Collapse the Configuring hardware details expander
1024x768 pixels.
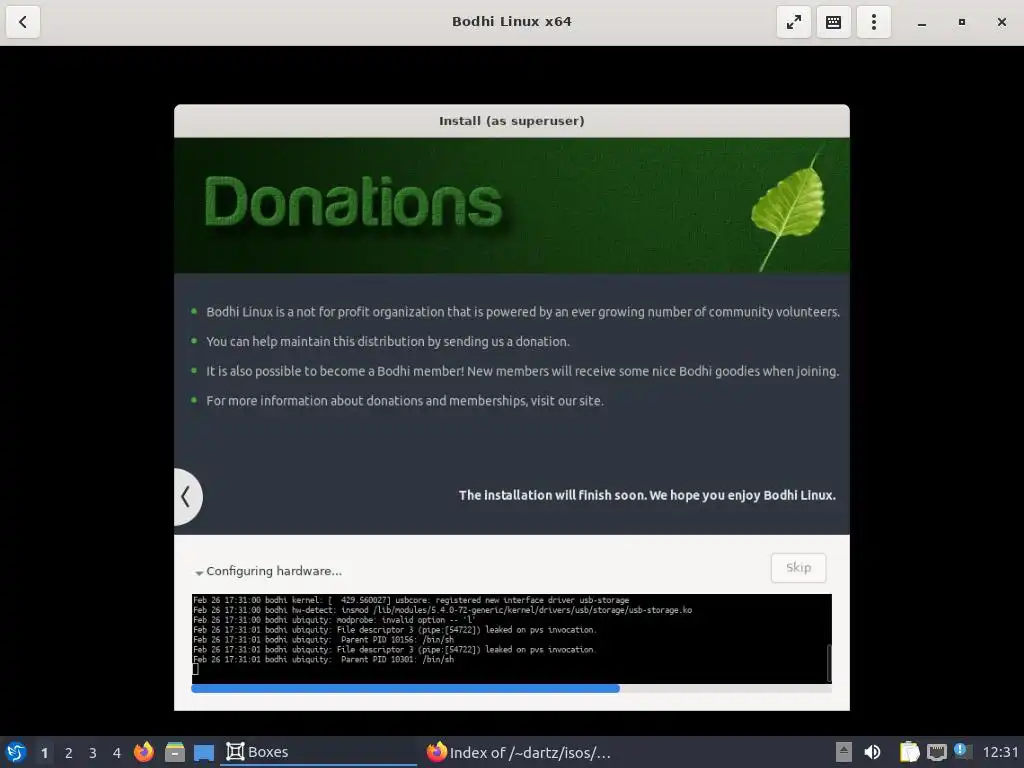[199, 572]
